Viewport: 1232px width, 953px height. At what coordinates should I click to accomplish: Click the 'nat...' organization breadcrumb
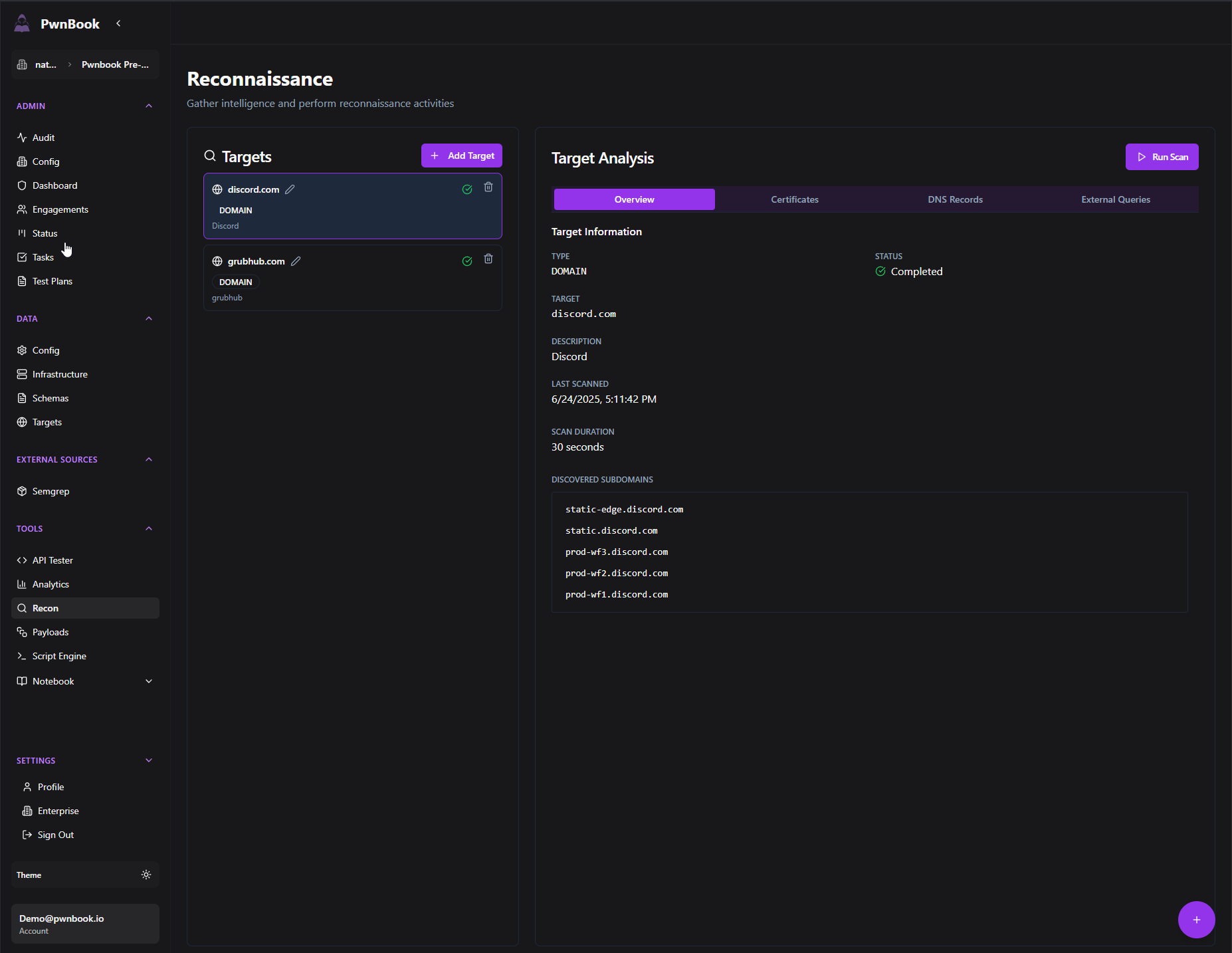point(46,64)
